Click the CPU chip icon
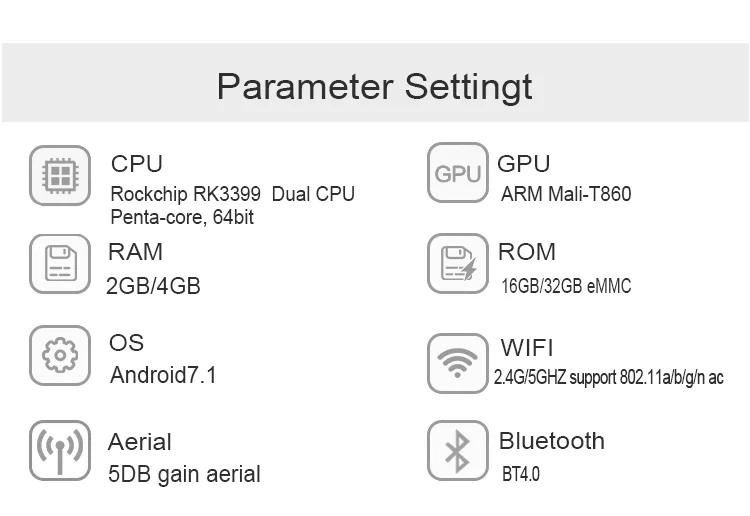The image size is (750, 516). click(x=60, y=175)
